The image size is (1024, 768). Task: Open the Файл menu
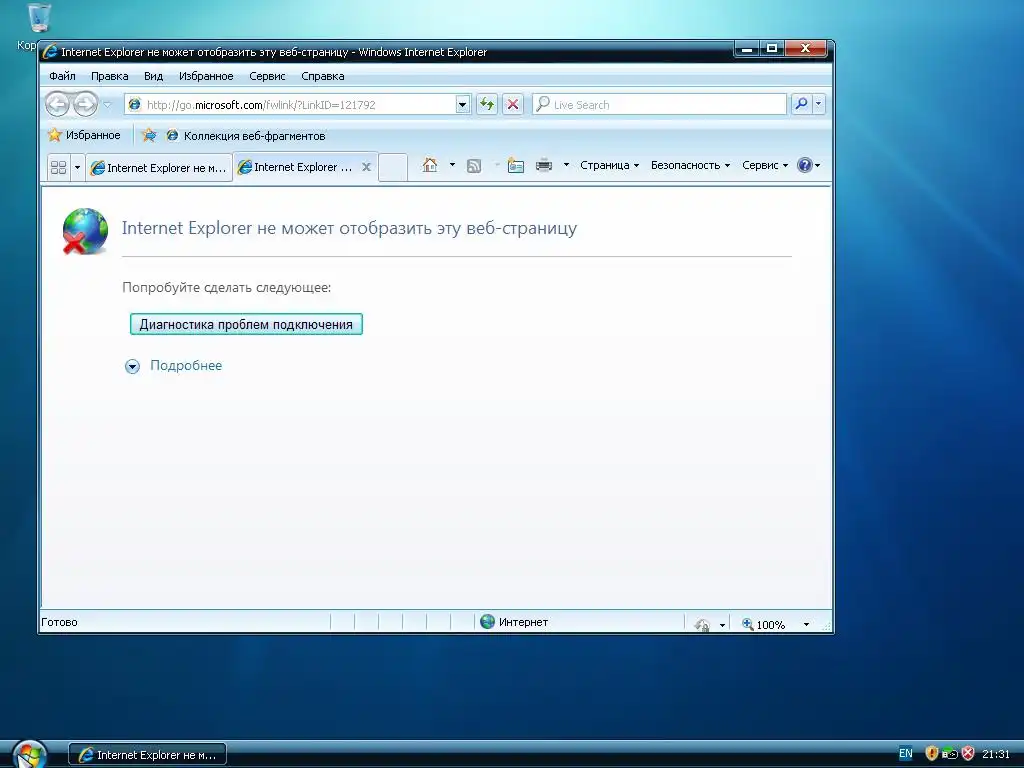coord(63,76)
